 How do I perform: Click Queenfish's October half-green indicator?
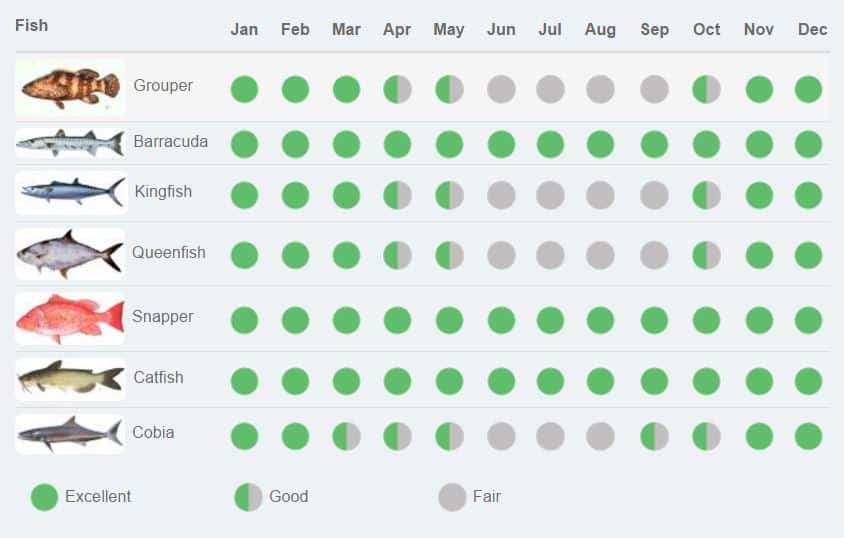(706, 255)
